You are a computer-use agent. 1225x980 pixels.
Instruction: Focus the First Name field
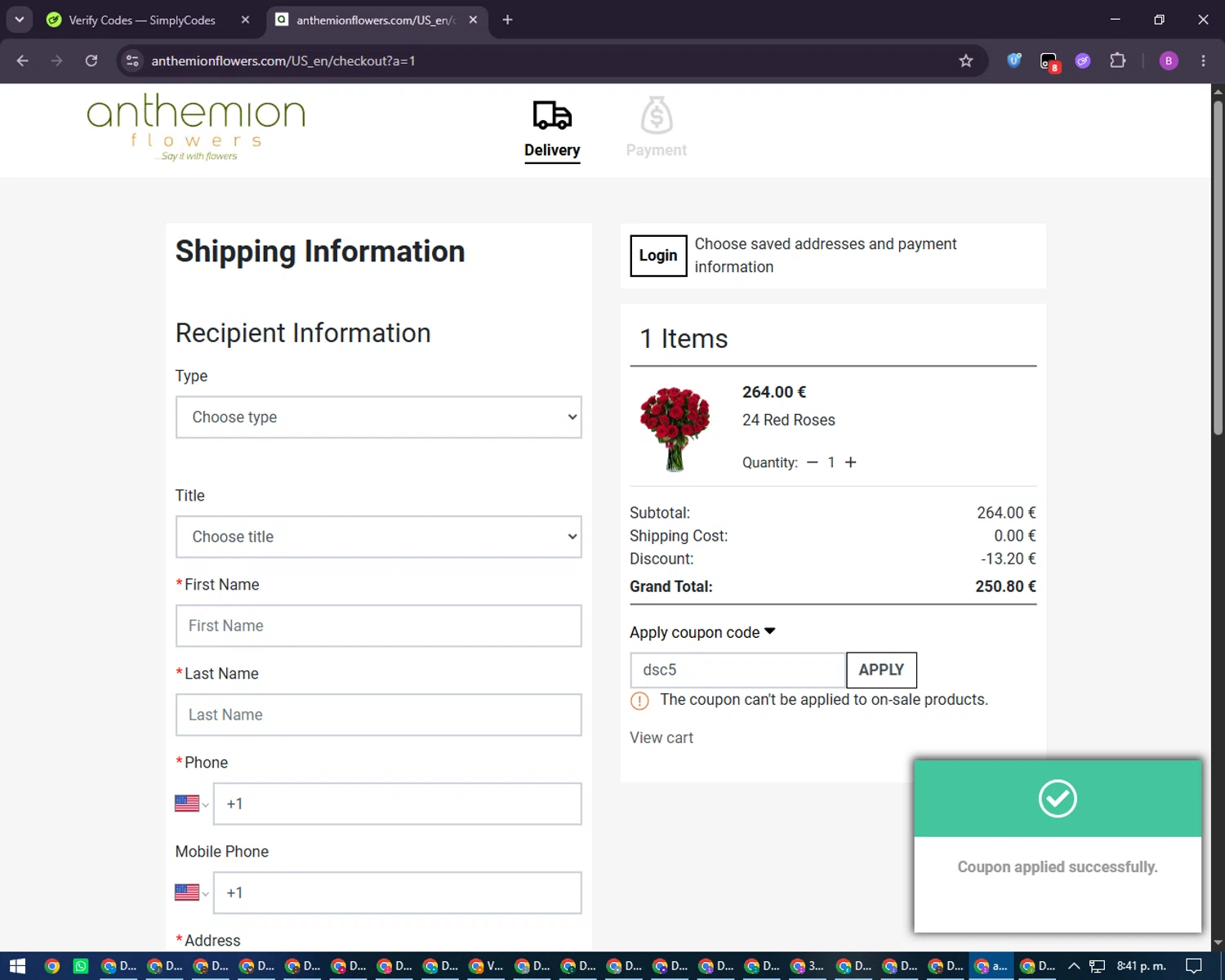point(379,626)
